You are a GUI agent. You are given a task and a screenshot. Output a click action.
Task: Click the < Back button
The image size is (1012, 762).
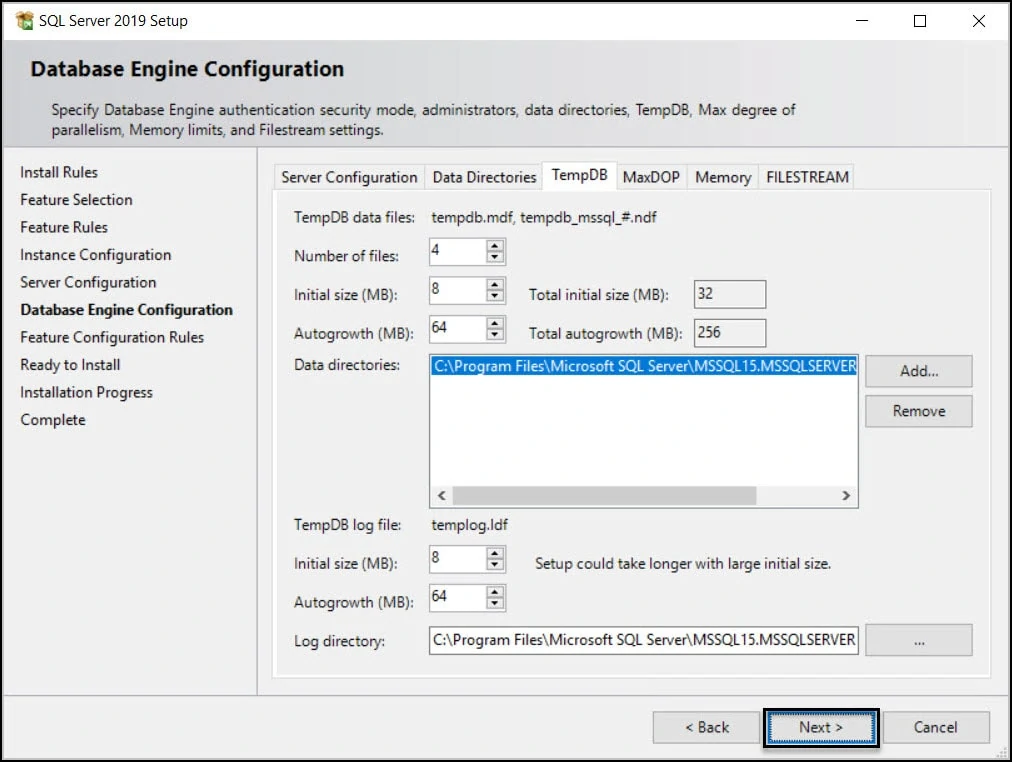tap(706, 728)
